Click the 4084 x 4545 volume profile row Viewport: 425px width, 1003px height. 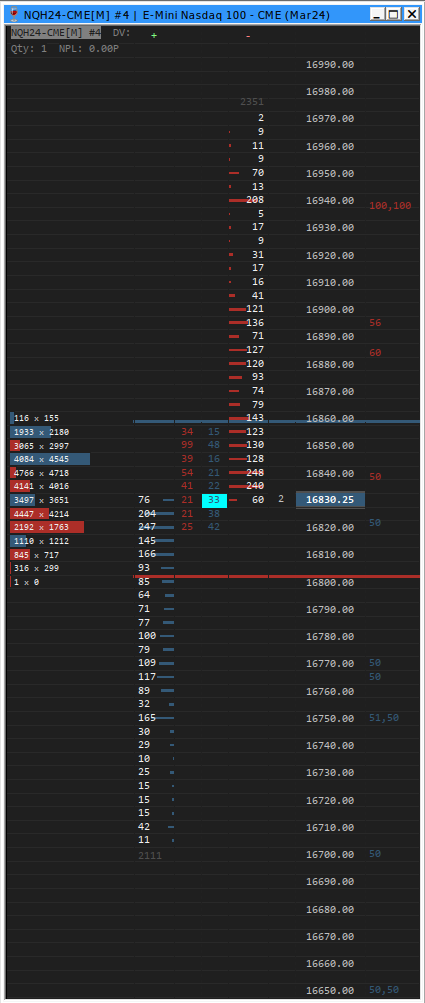pyautogui.click(x=51, y=459)
